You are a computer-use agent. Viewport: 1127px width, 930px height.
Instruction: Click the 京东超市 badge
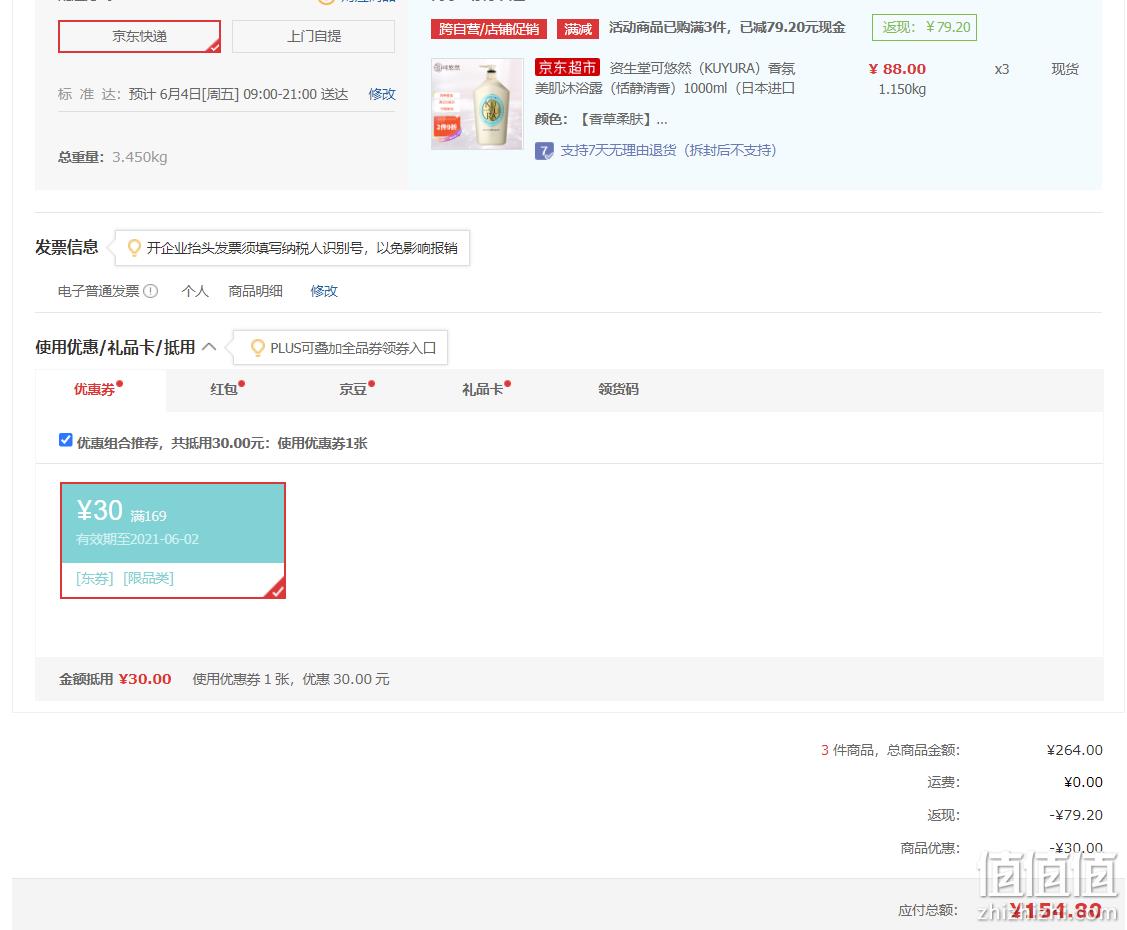point(567,68)
